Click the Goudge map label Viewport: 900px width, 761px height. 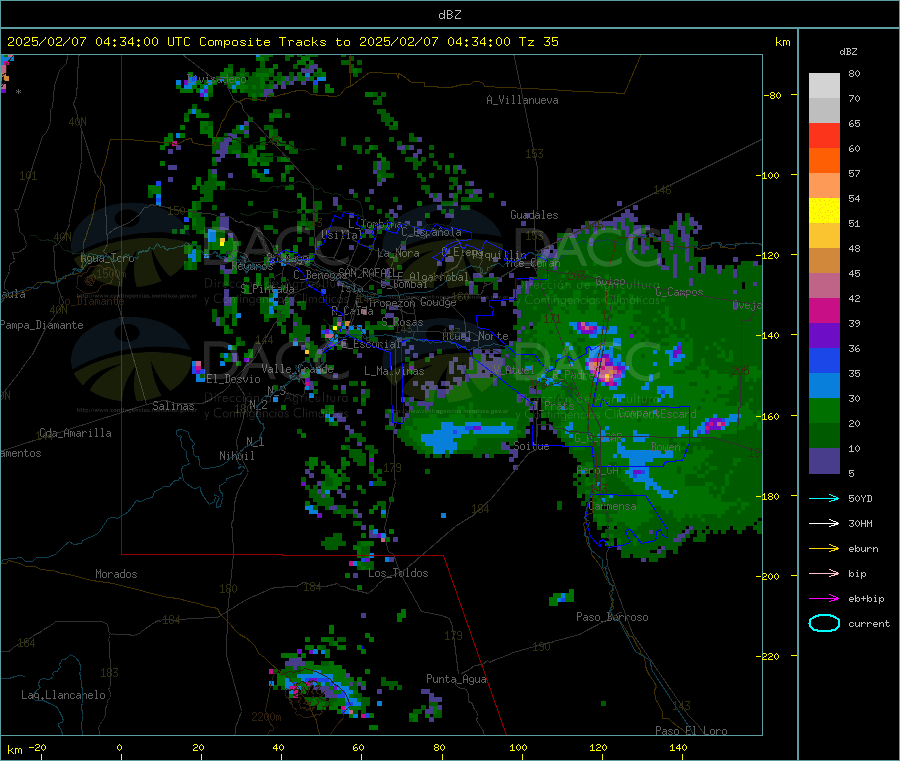(x=438, y=302)
